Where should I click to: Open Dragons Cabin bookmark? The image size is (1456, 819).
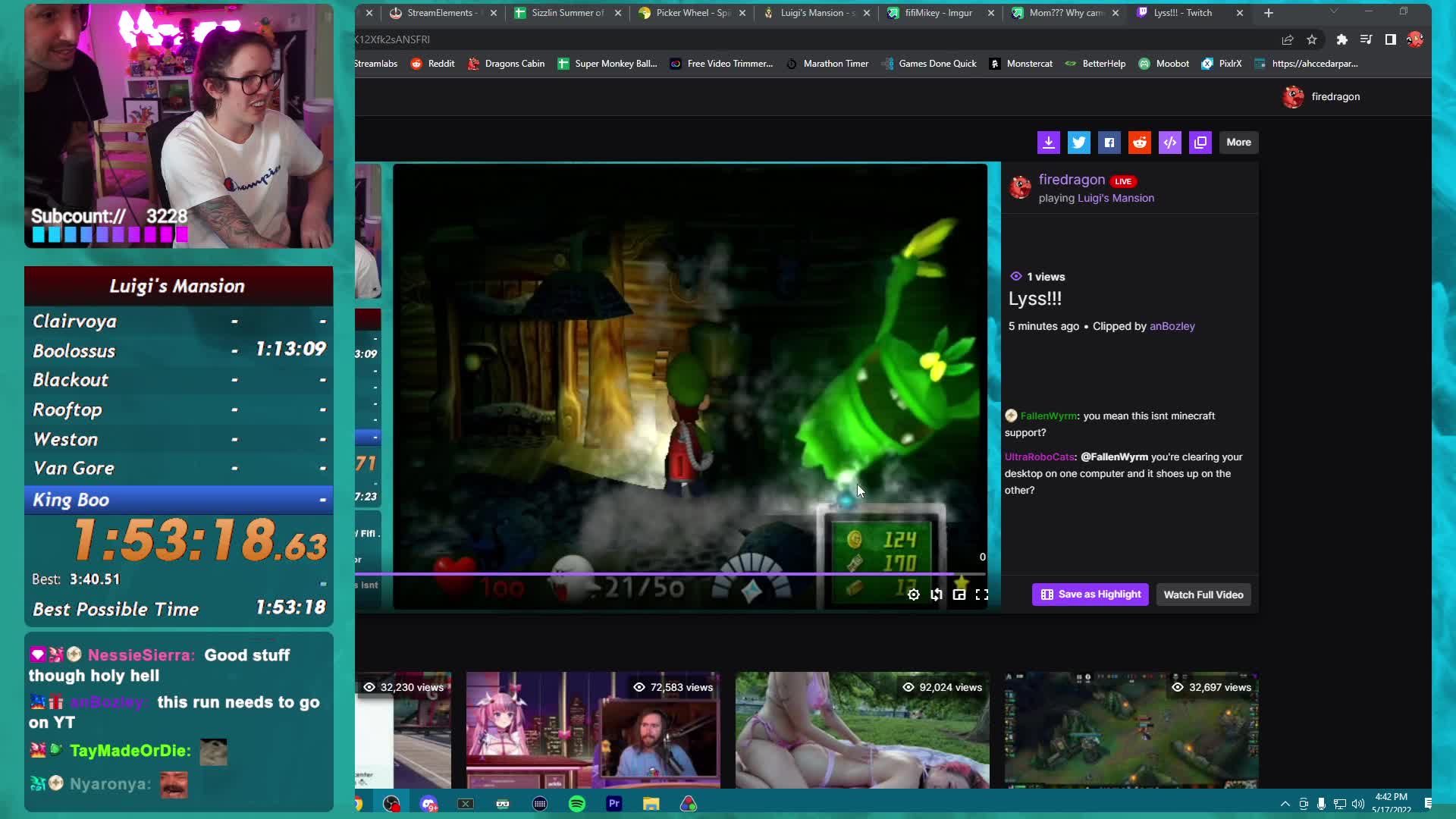click(x=506, y=64)
